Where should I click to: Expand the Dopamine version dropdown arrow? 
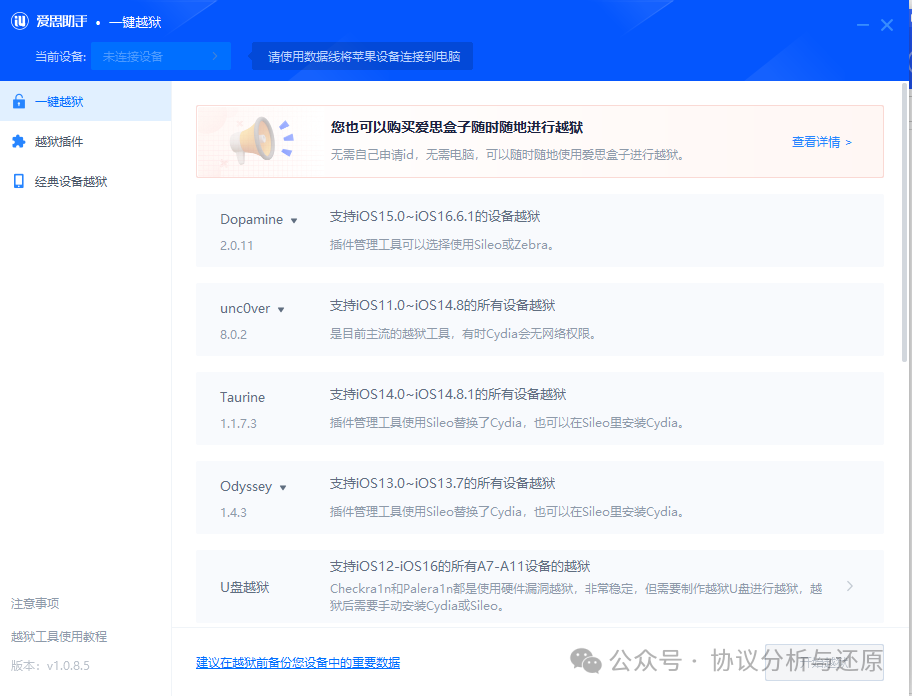294,220
